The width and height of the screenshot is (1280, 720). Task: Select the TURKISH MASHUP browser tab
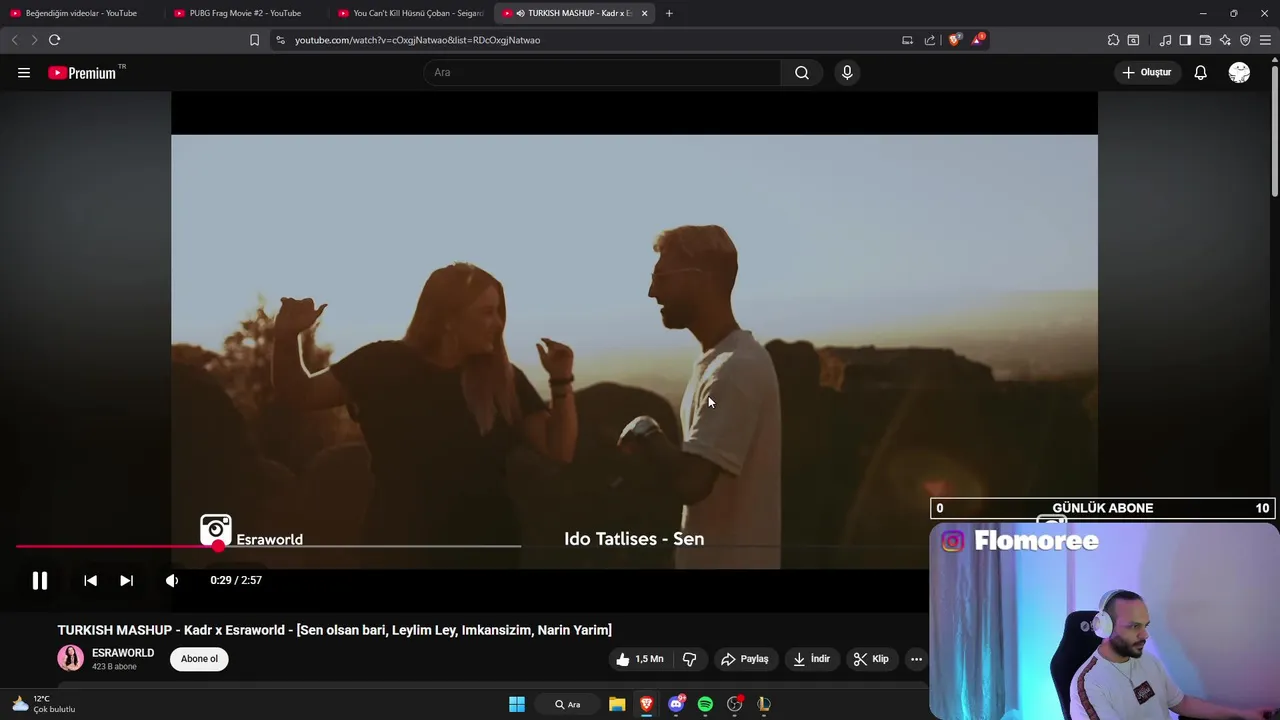573,13
